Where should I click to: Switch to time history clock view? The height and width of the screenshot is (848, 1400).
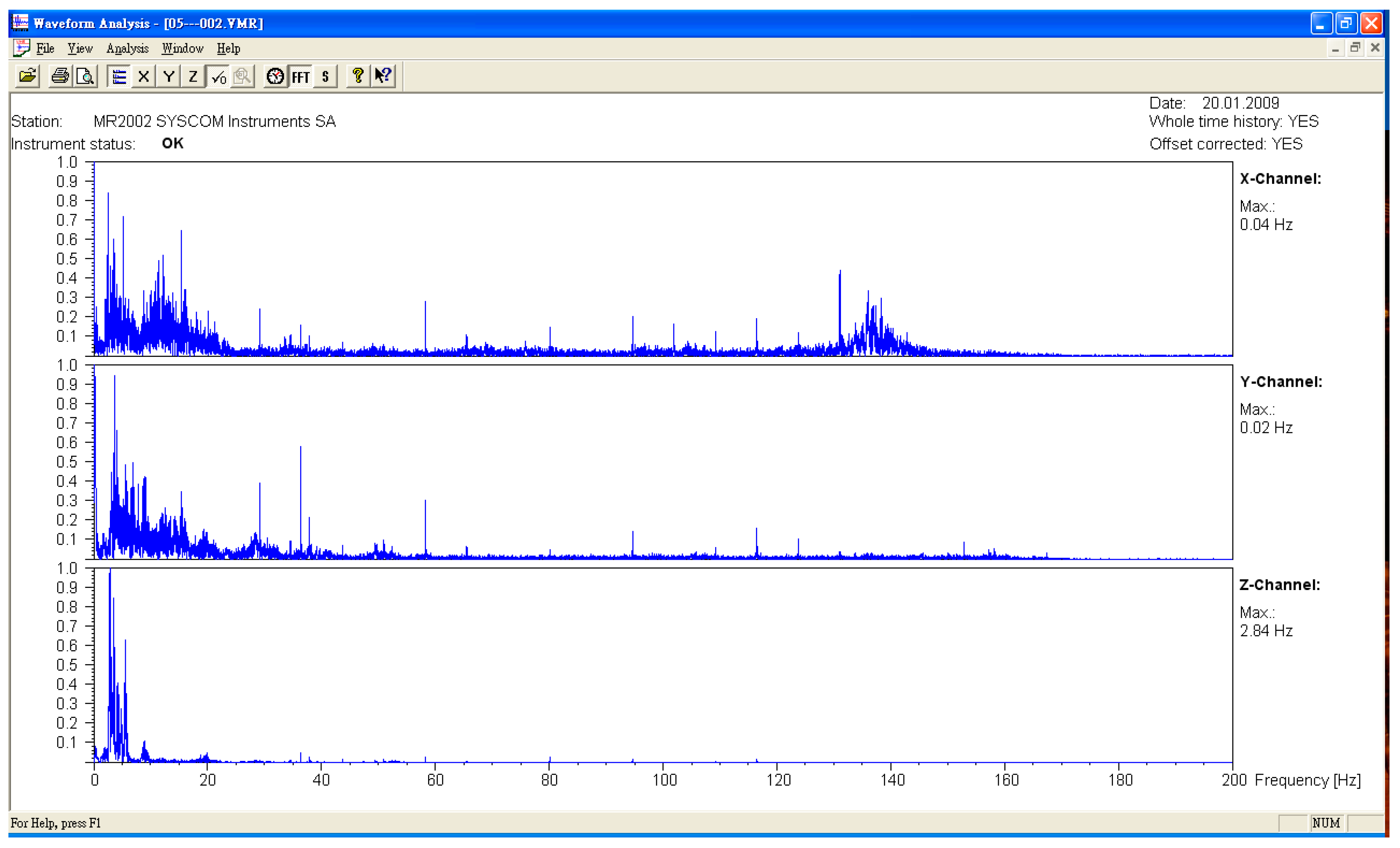pos(276,76)
